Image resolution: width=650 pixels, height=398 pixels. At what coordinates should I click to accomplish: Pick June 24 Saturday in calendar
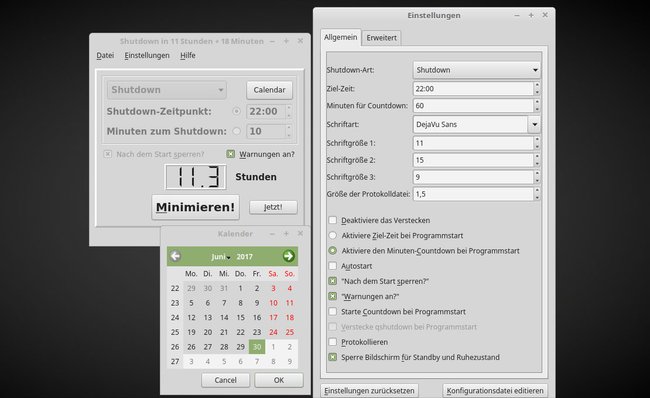tap(273, 332)
